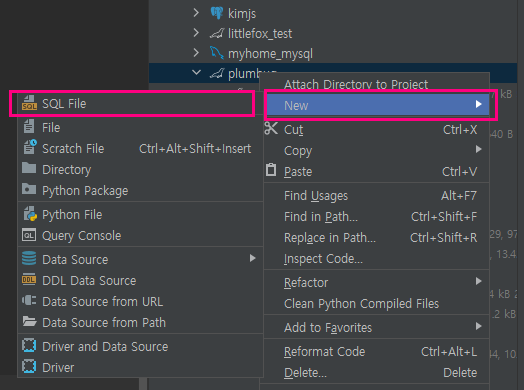The height and width of the screenshot is (390, 524).
Task: Click the plumbus data source icon
Action: (x=217, y=73)
